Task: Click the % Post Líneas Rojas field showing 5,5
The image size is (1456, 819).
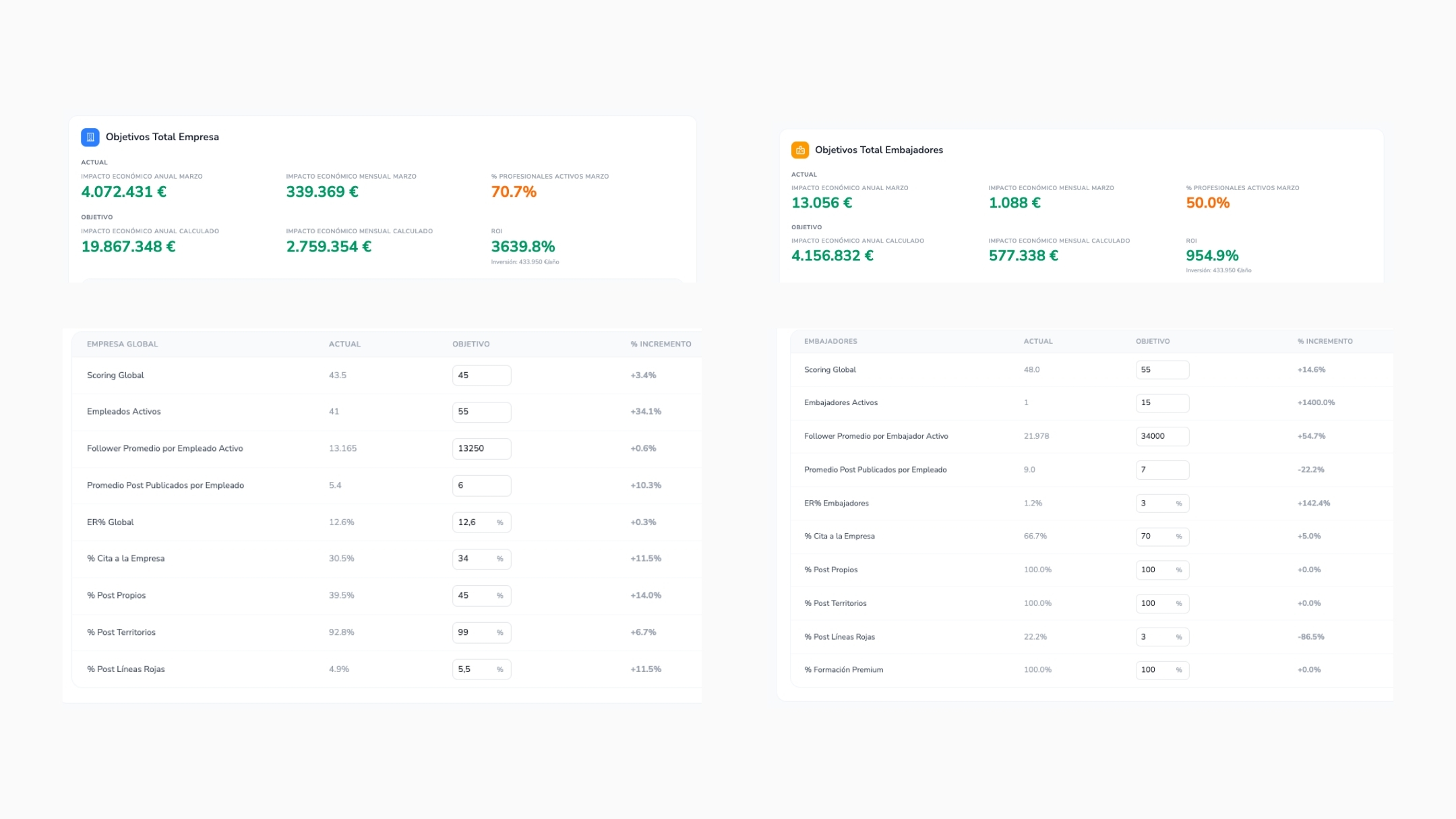Action: 475,669
